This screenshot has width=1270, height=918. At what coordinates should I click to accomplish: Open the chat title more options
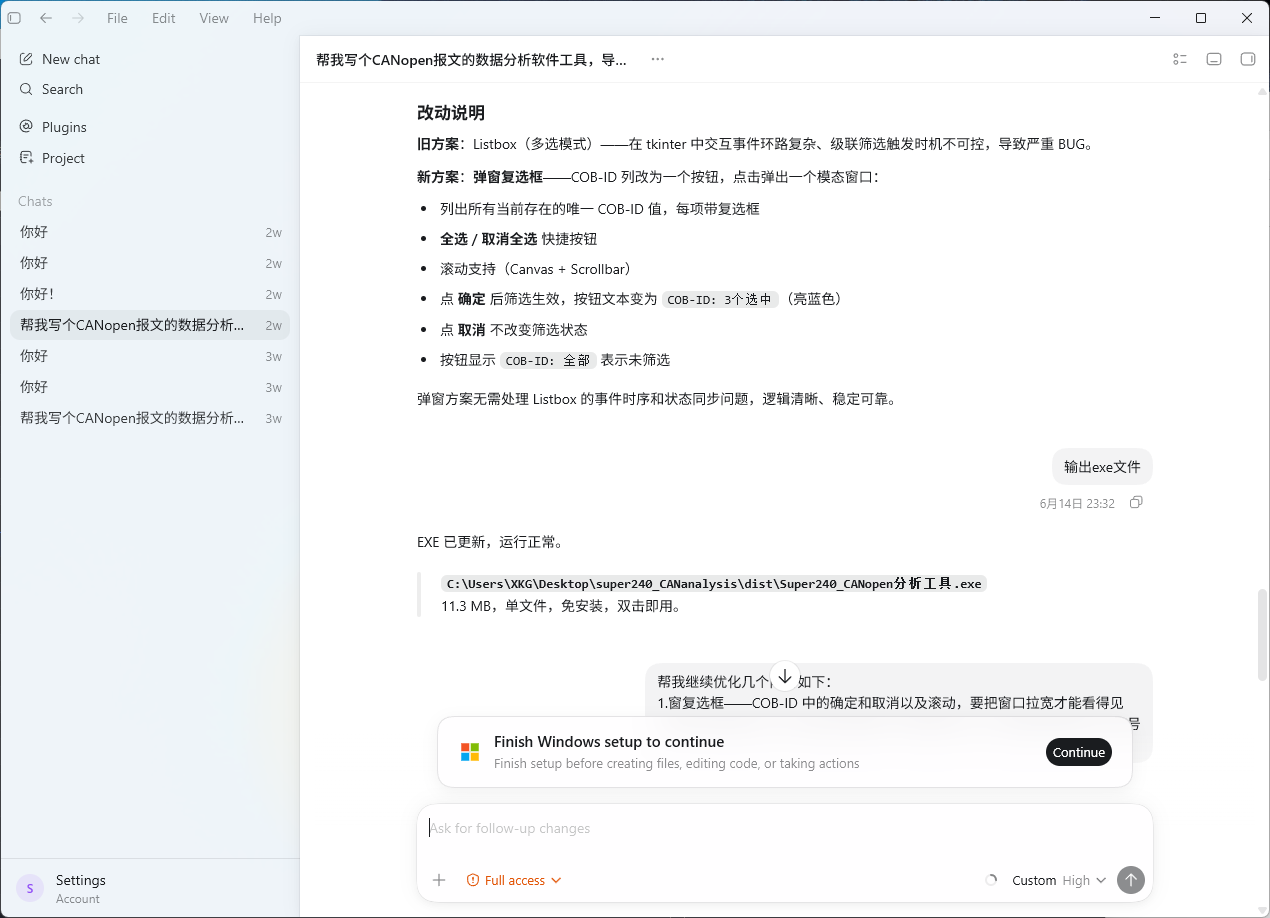[x=657, y=59]
